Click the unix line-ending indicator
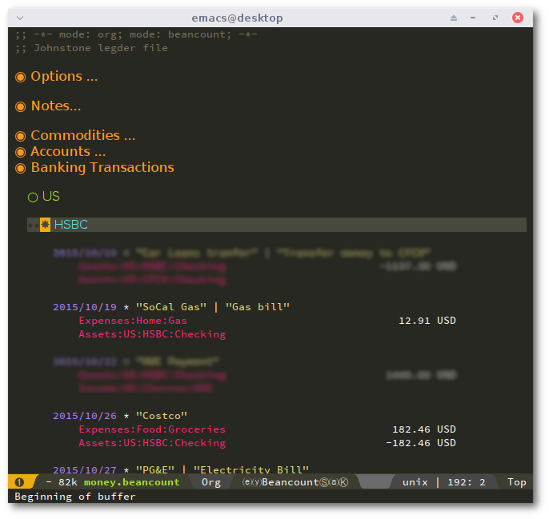This screenshot has height=519, width=549. (x=415, y=482)
